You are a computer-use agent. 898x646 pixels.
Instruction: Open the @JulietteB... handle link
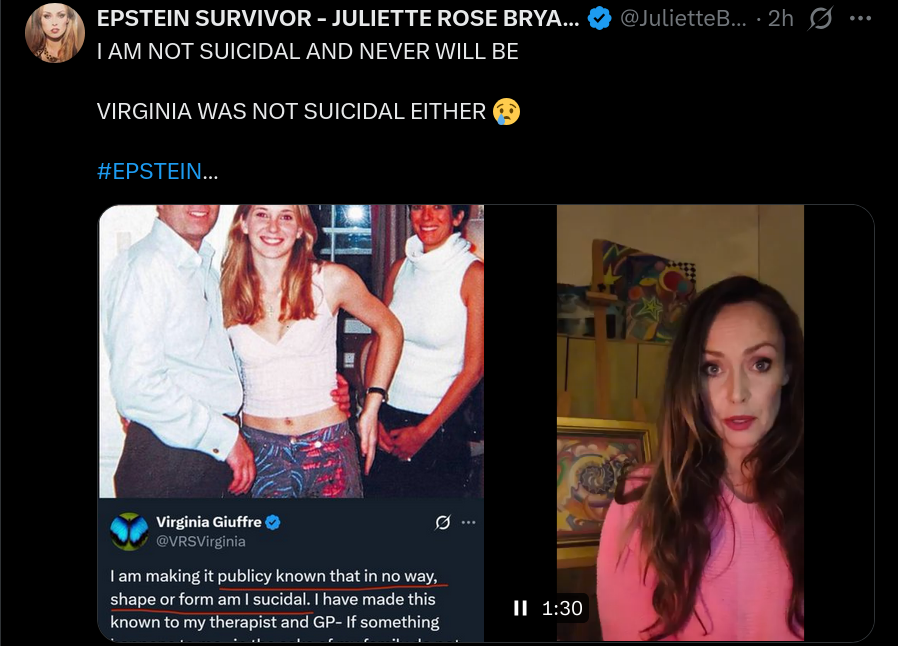point(683,18)
